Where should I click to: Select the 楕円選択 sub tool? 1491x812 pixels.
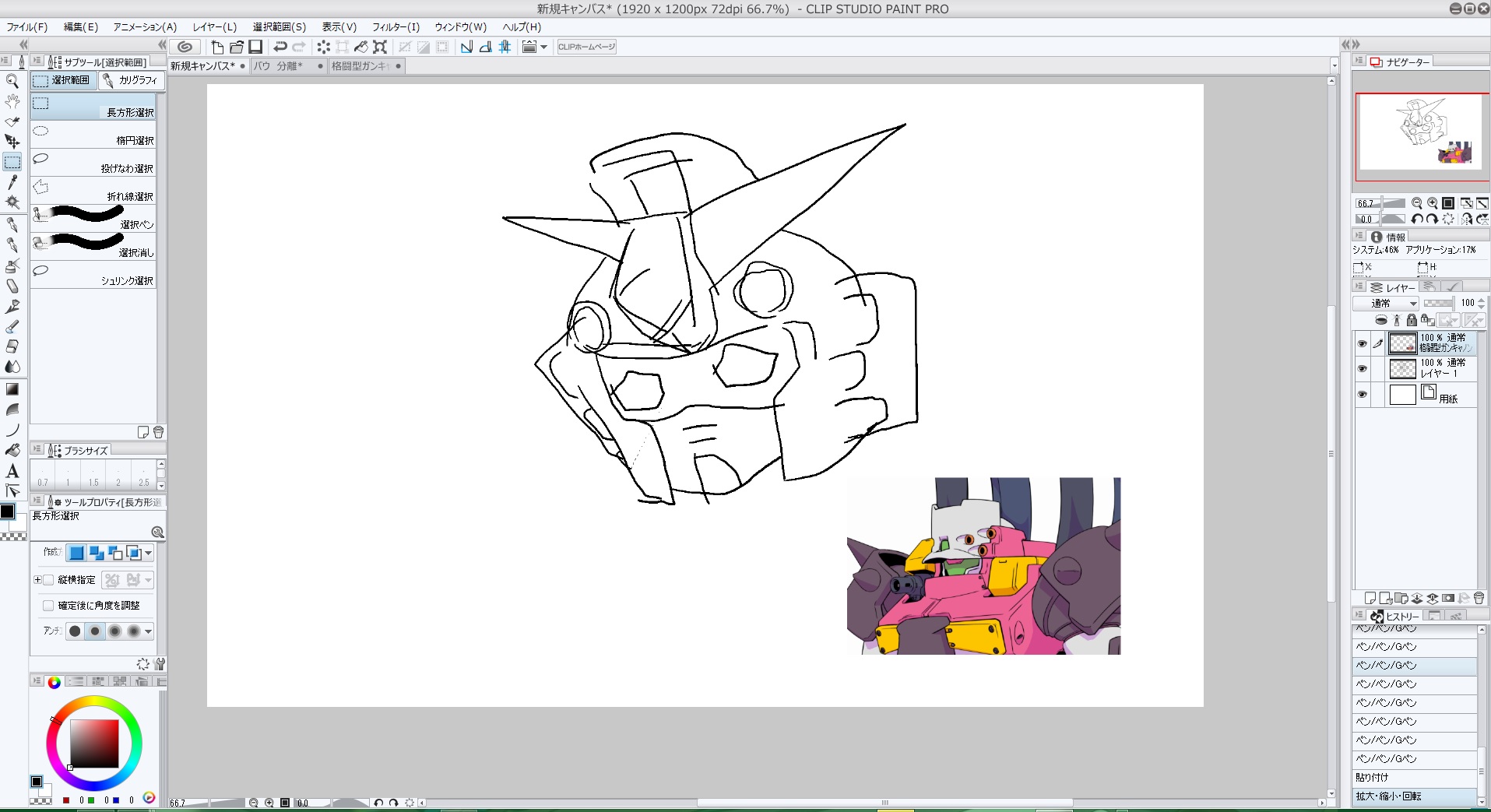click(x=93, y=135)
